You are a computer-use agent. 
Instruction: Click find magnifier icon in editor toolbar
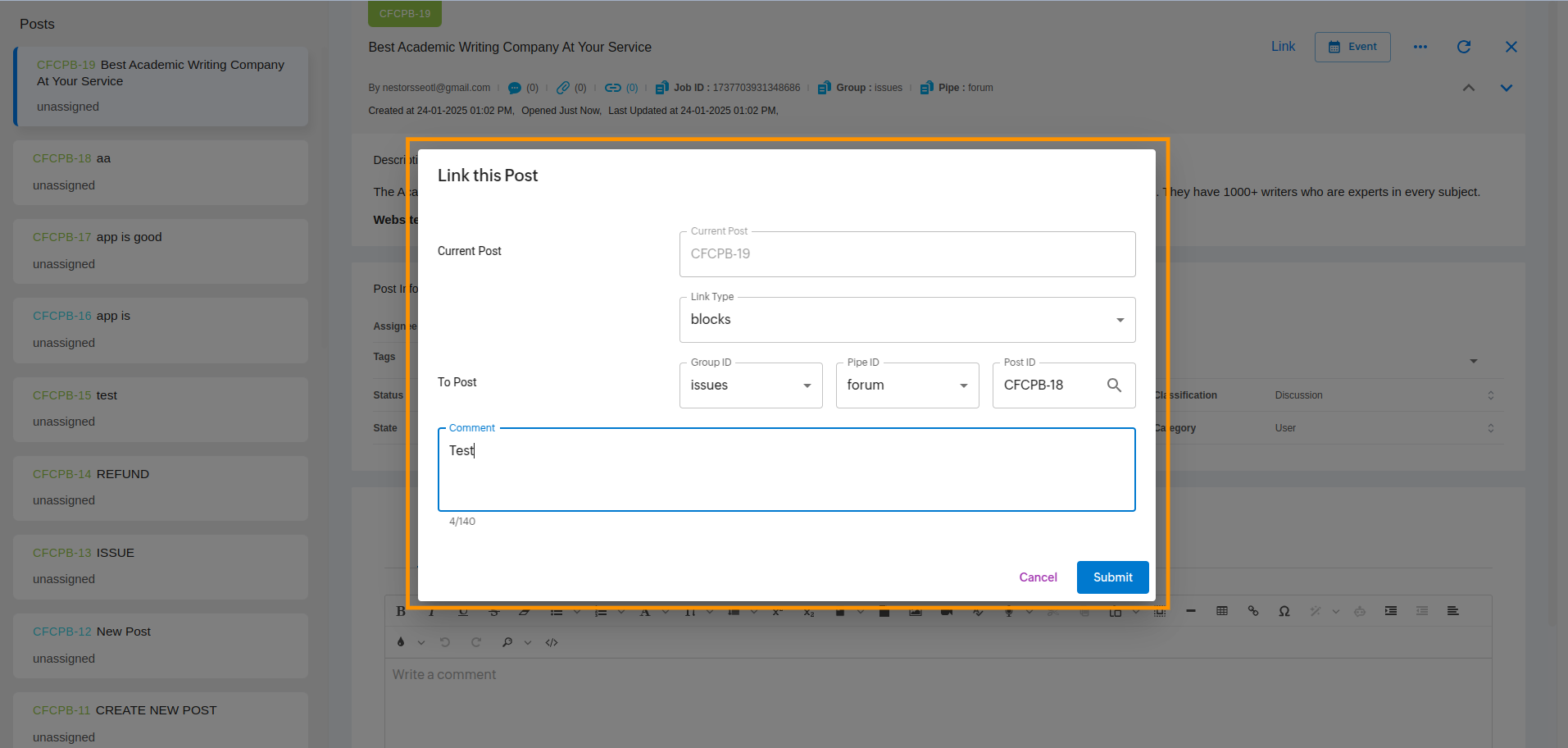click(507, 642)
